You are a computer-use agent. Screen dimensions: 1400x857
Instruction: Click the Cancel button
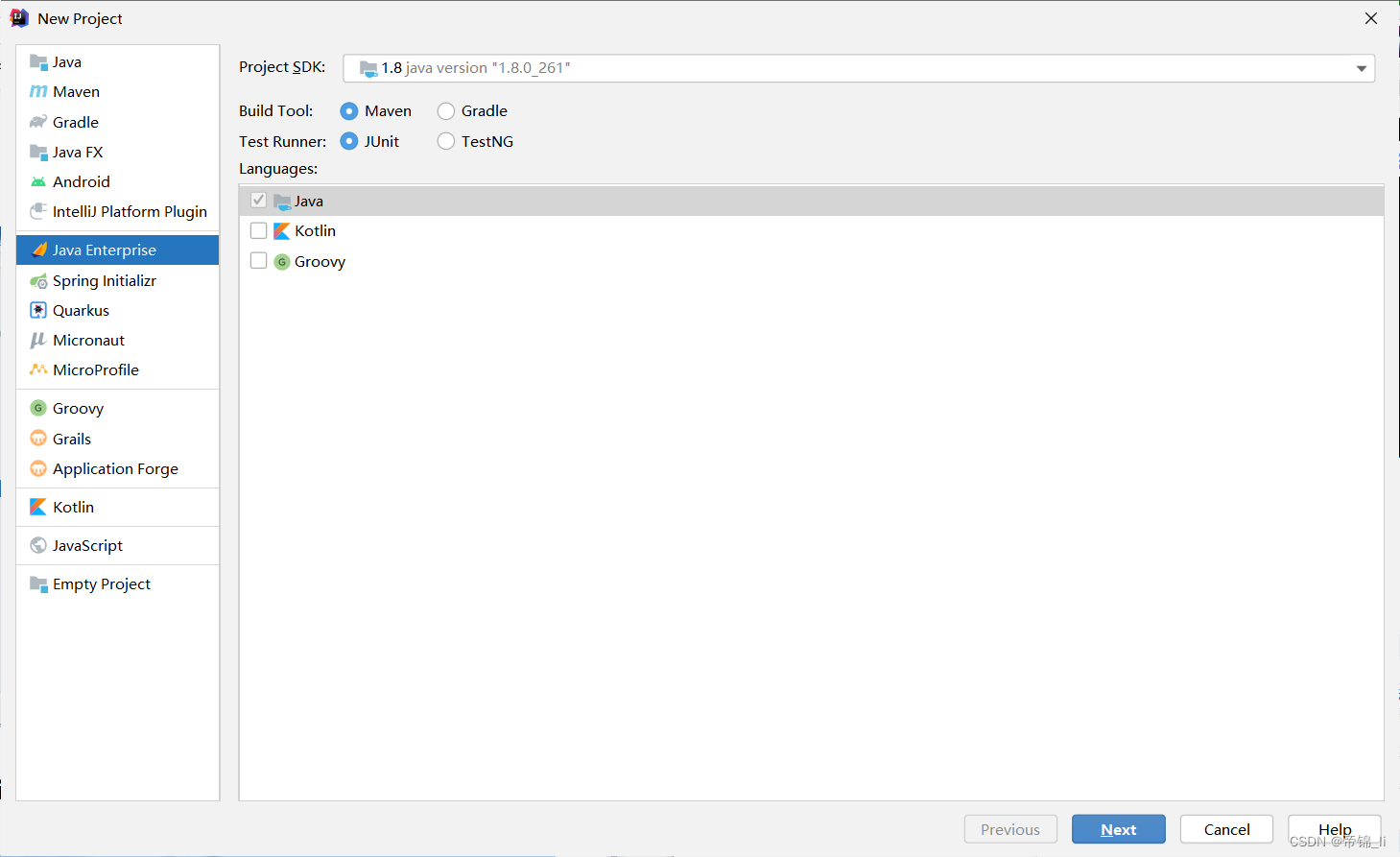tap(1226, 829)
